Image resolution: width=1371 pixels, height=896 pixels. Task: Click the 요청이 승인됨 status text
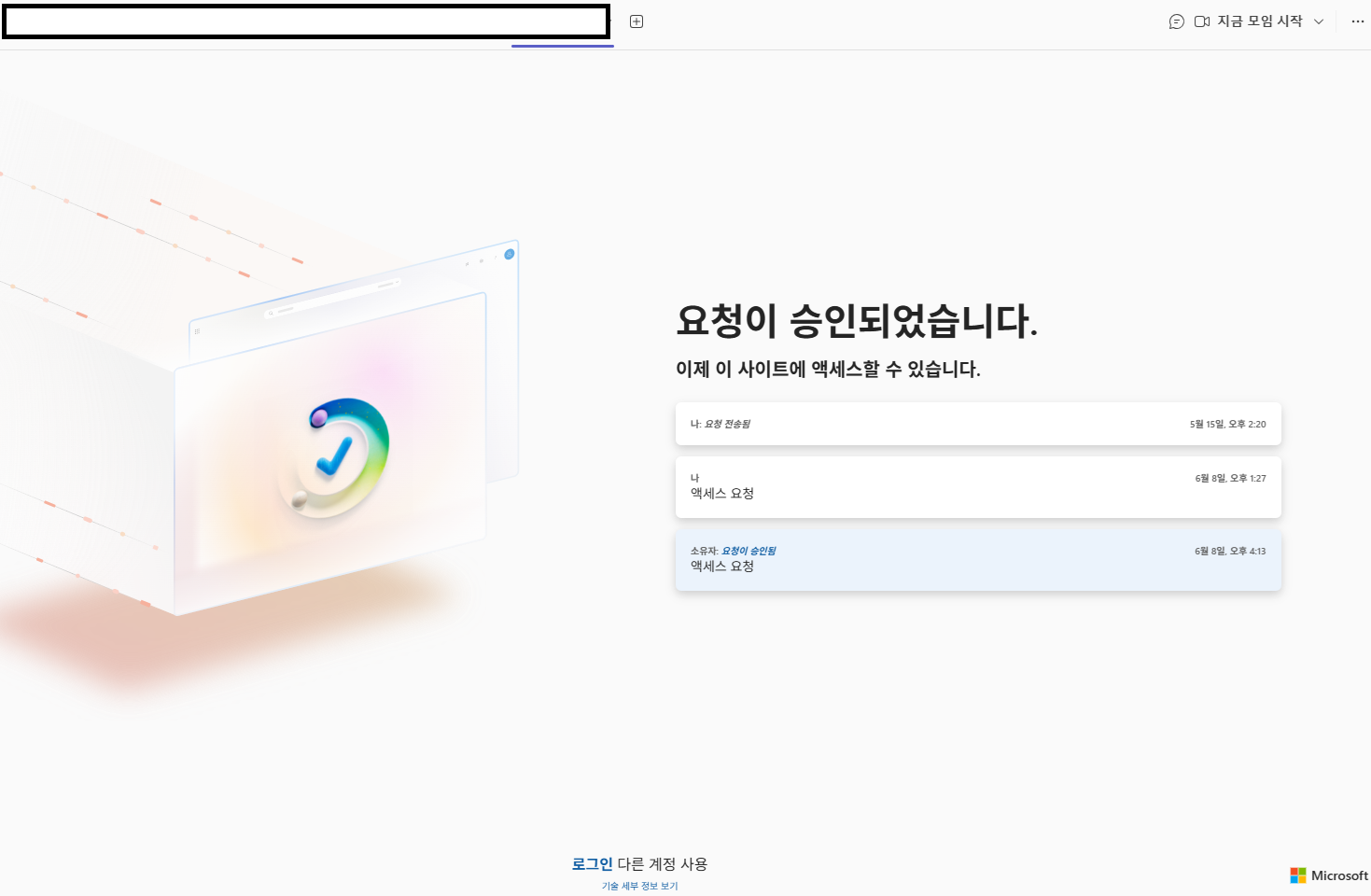[x=748, y=551]
